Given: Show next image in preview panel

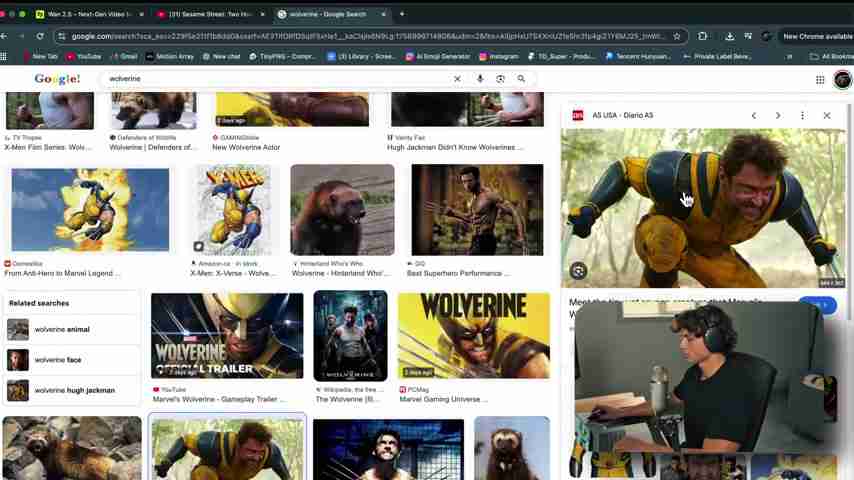Looking at the screenshot, I should click(x=778, y=116).
